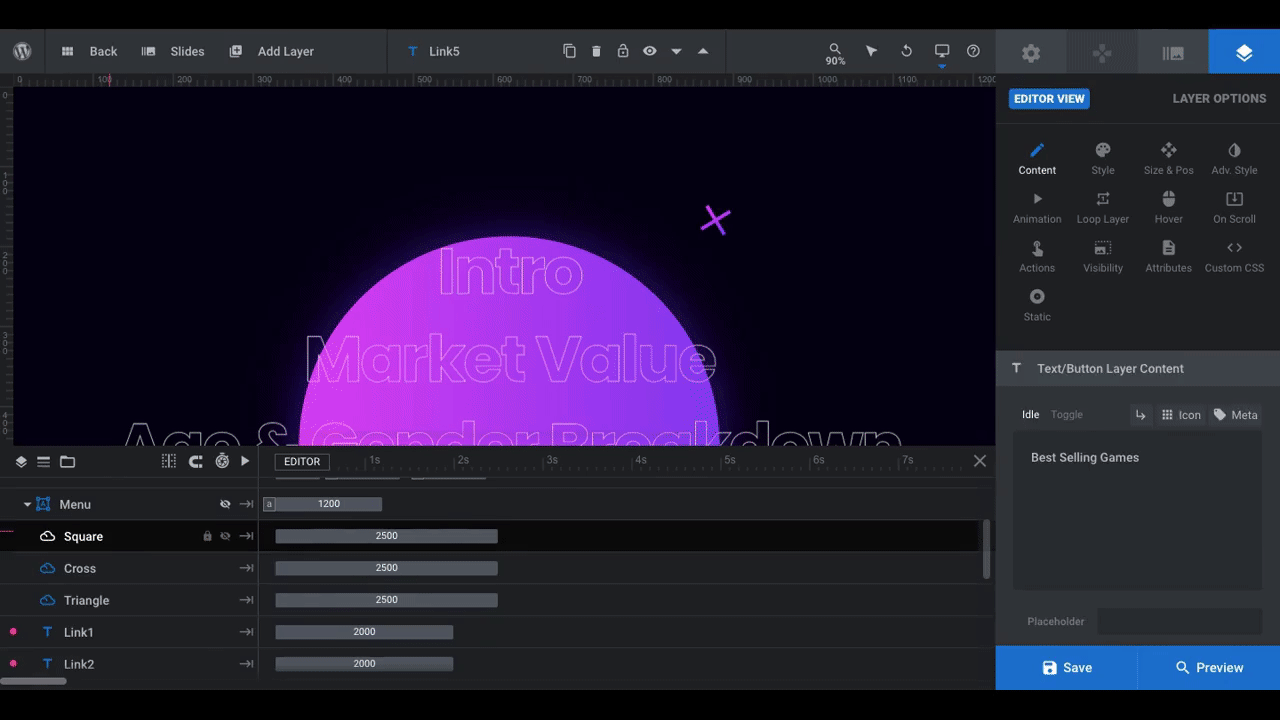
Task: Click the Placeholder input field
Action: [x=1179, y=621]
